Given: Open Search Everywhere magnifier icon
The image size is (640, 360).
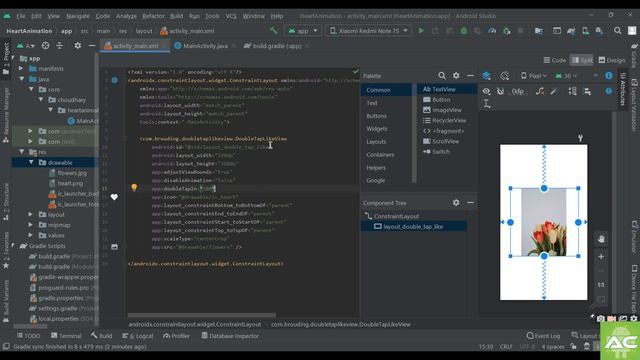Looking at the screenshot, I should click(x=618, y=31).
